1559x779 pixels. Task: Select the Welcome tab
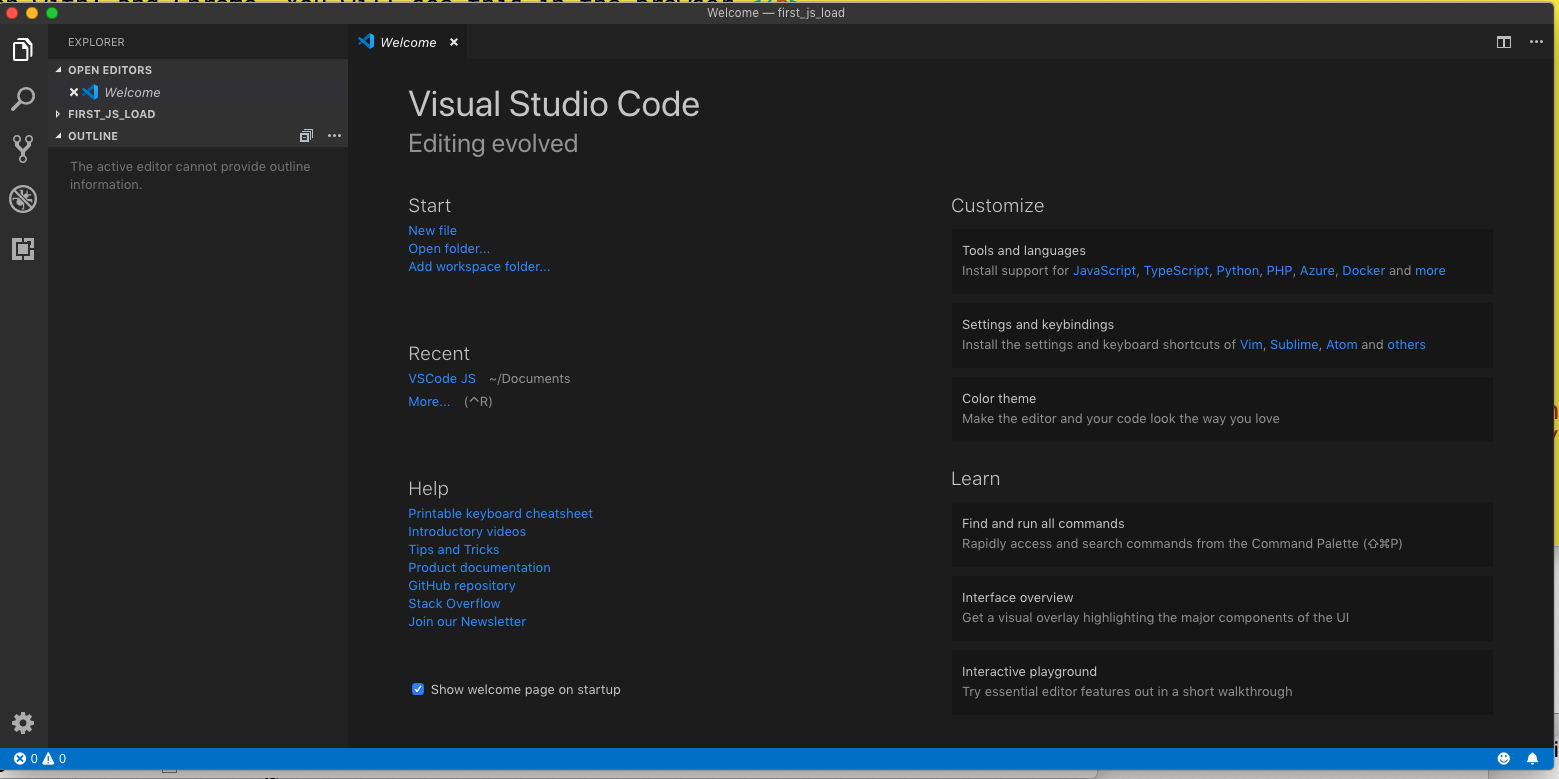coord(409,42)
